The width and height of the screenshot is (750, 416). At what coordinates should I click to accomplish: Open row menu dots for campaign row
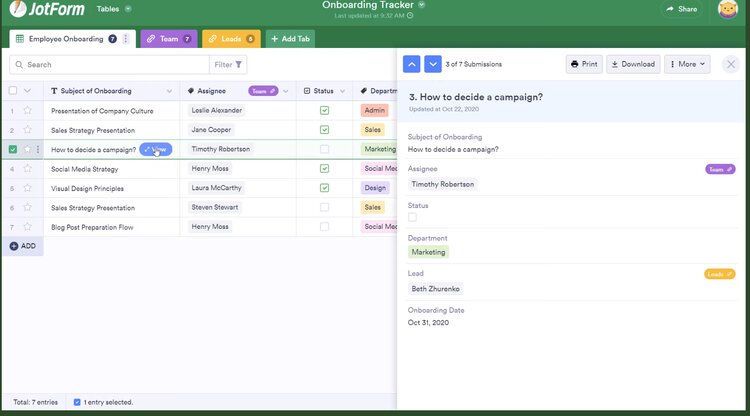[x=38, y=149]
